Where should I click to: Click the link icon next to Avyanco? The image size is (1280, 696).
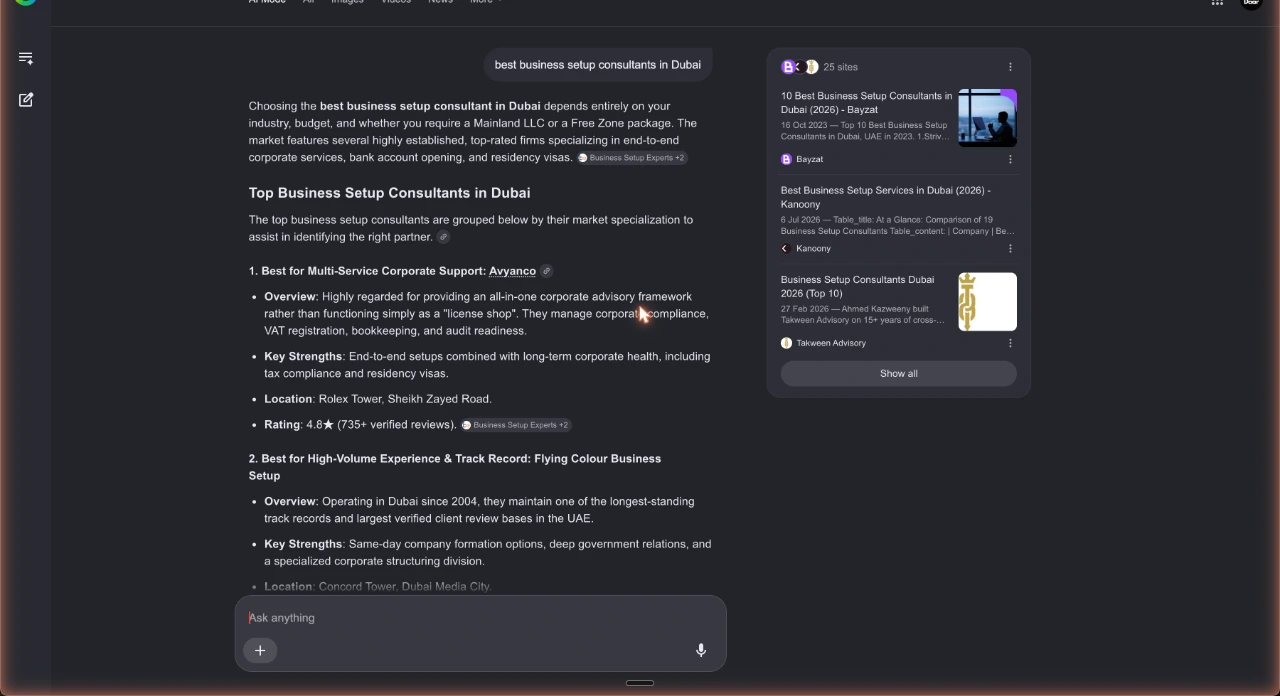(x=546, y=271)
